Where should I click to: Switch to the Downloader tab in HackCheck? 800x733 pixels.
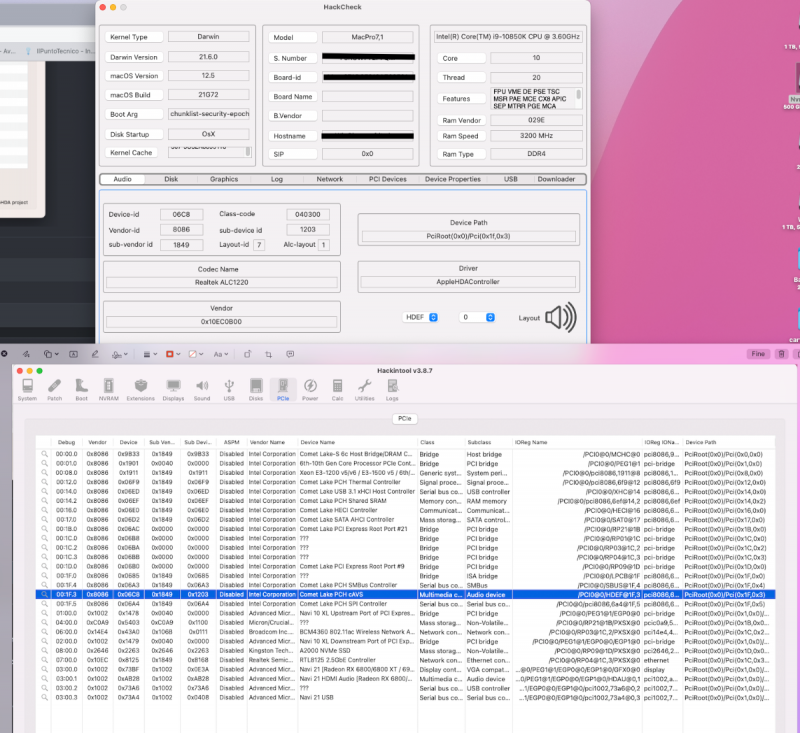click(x=556, y=179)
